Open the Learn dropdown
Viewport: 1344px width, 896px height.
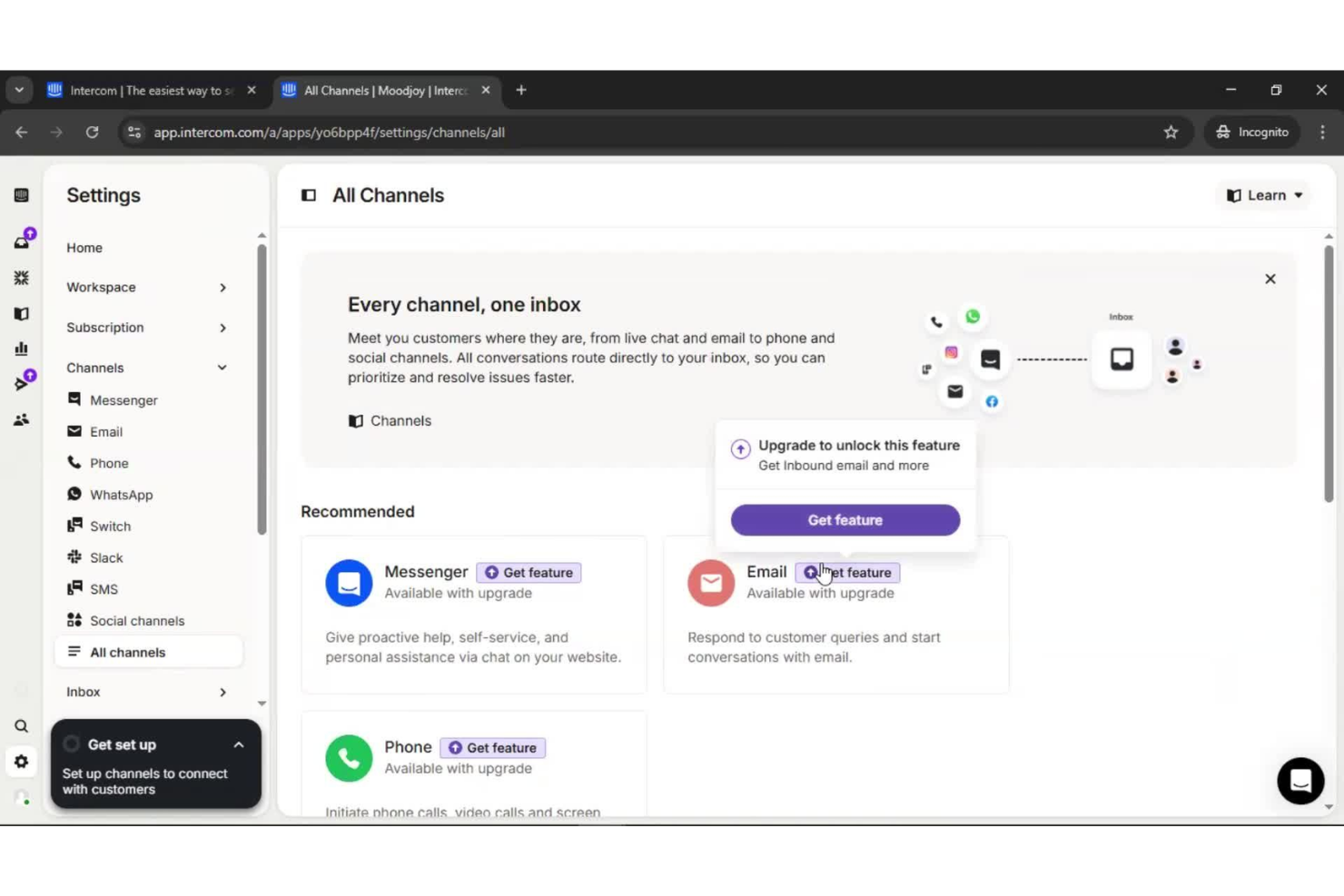[x=1264, y=195]
